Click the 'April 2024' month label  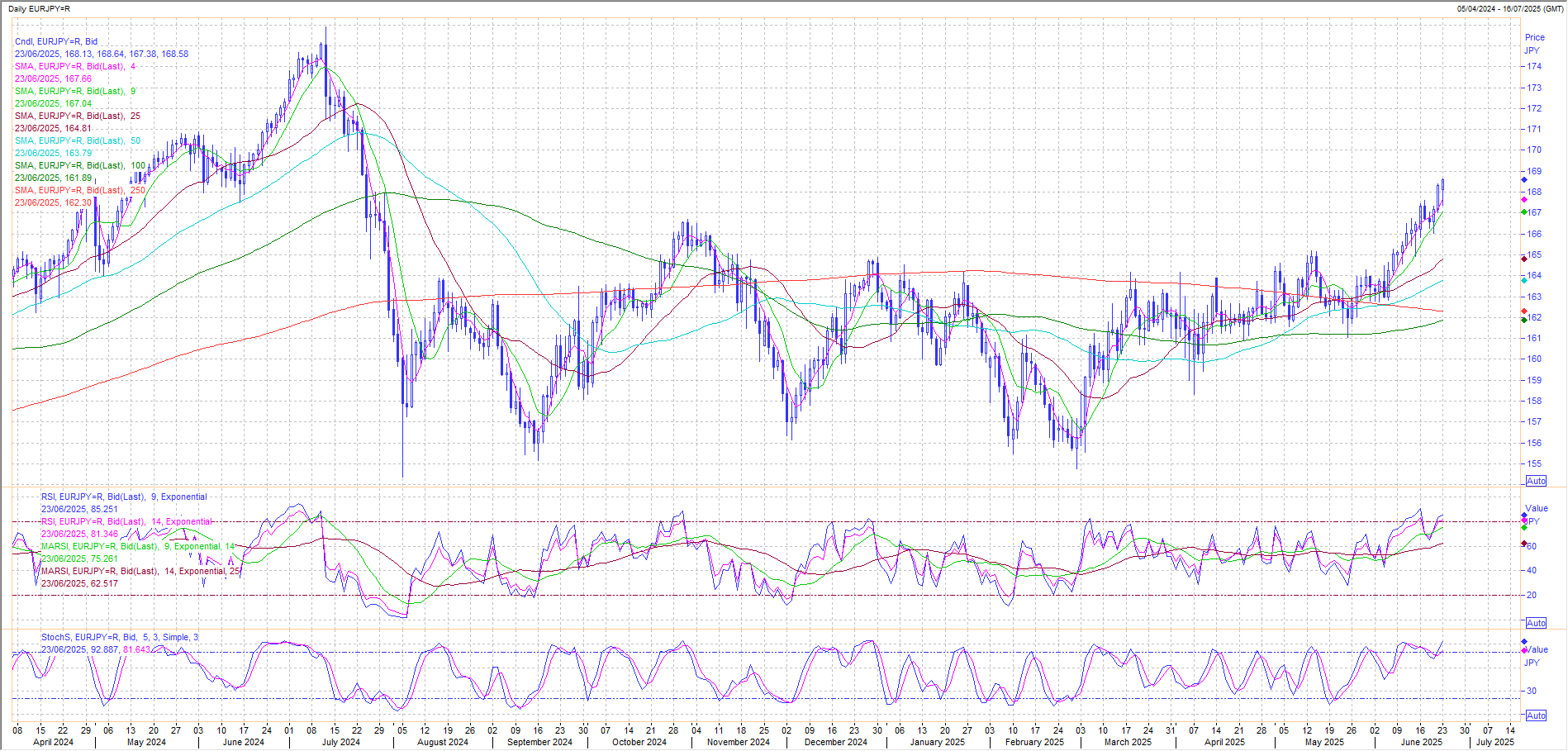point(53,742)
